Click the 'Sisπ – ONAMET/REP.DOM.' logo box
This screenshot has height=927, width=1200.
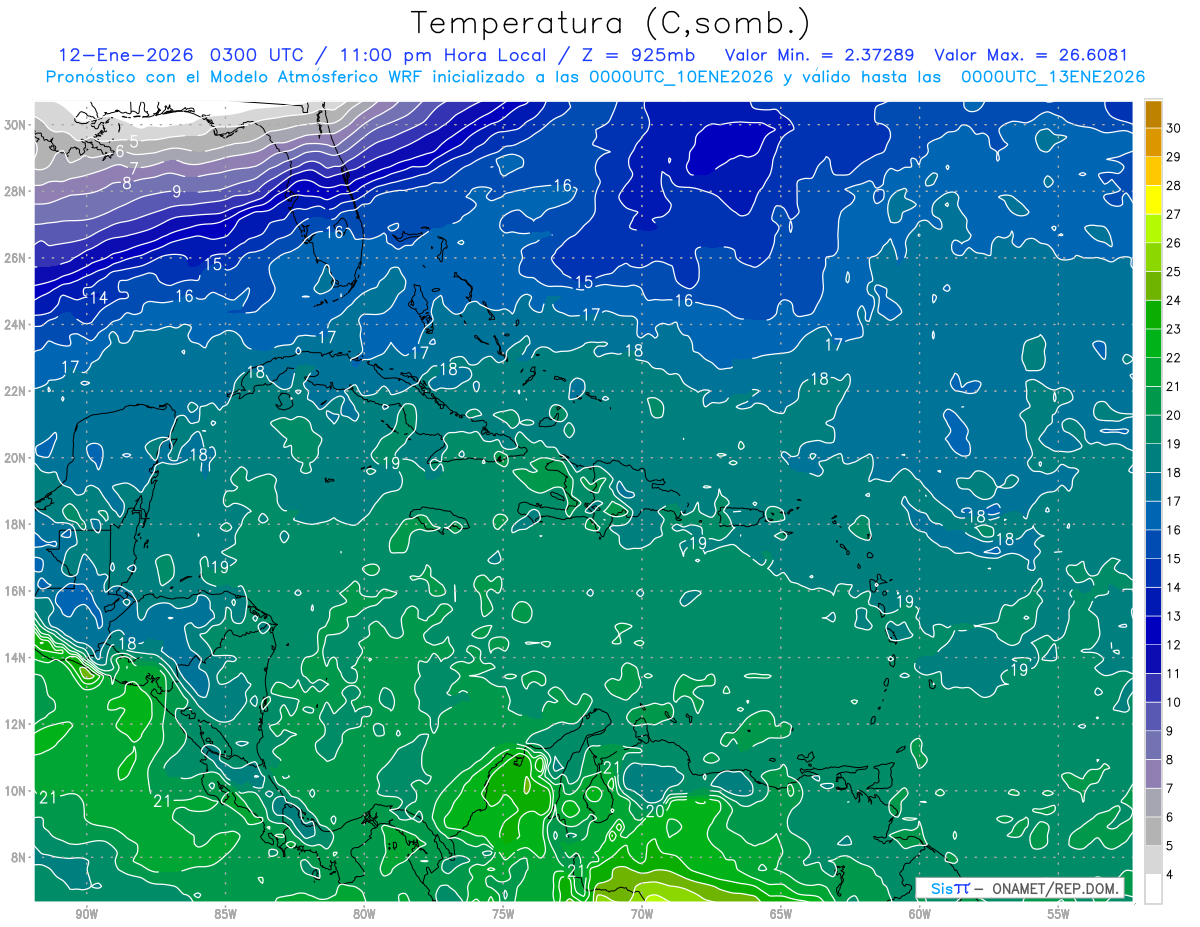pos(1019,888)
